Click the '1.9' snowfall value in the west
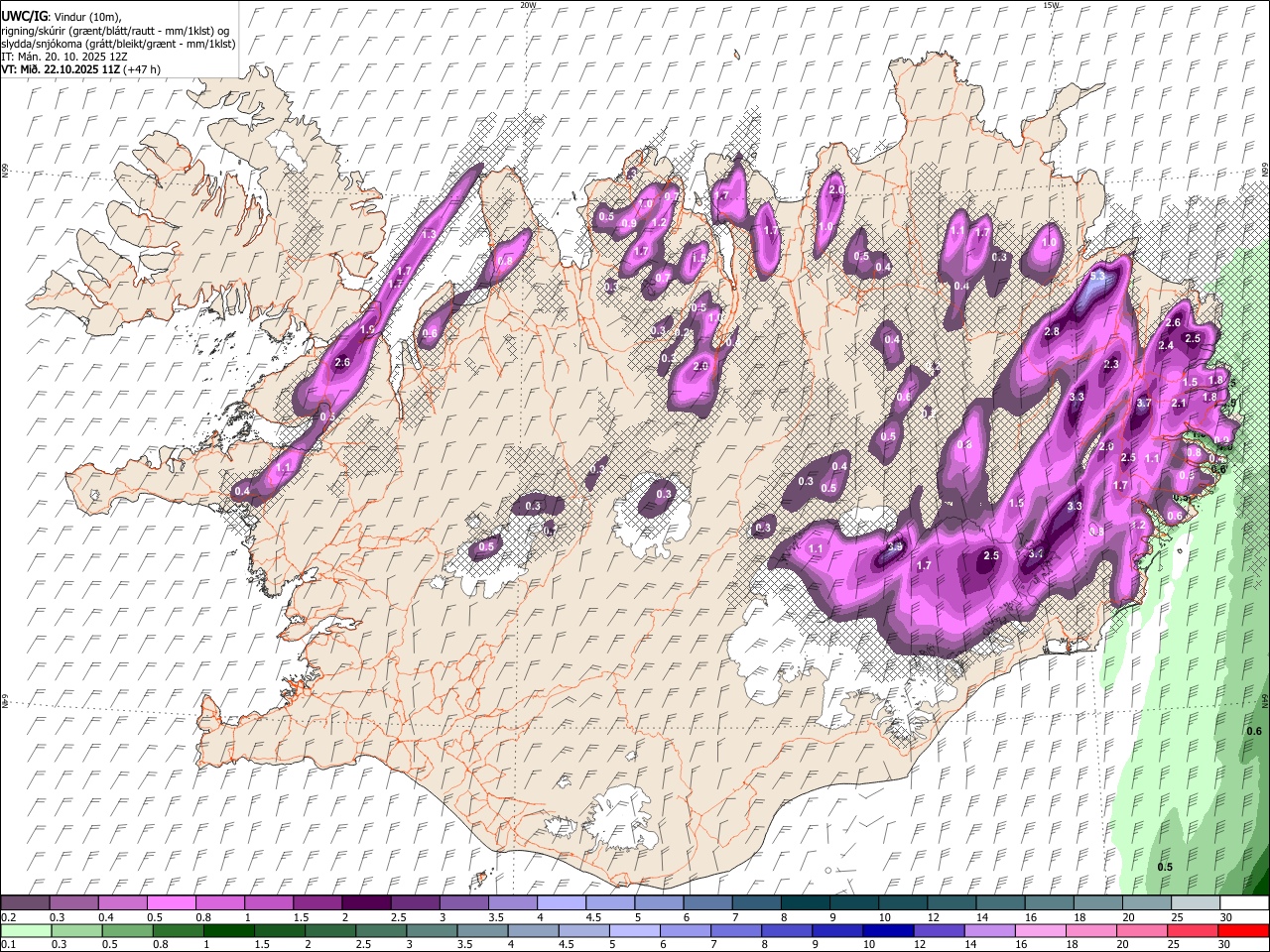This screenshot has height=952, width=1270. [368, 330]
